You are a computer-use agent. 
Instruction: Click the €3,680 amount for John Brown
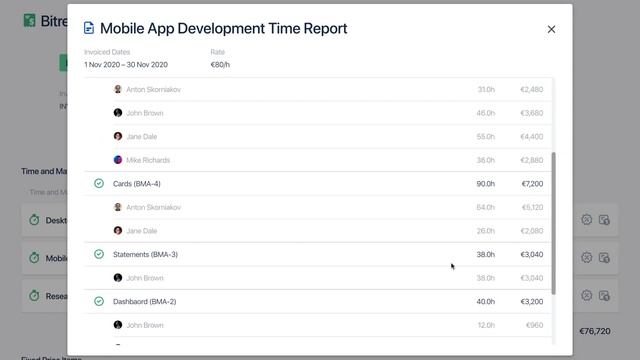532,113
